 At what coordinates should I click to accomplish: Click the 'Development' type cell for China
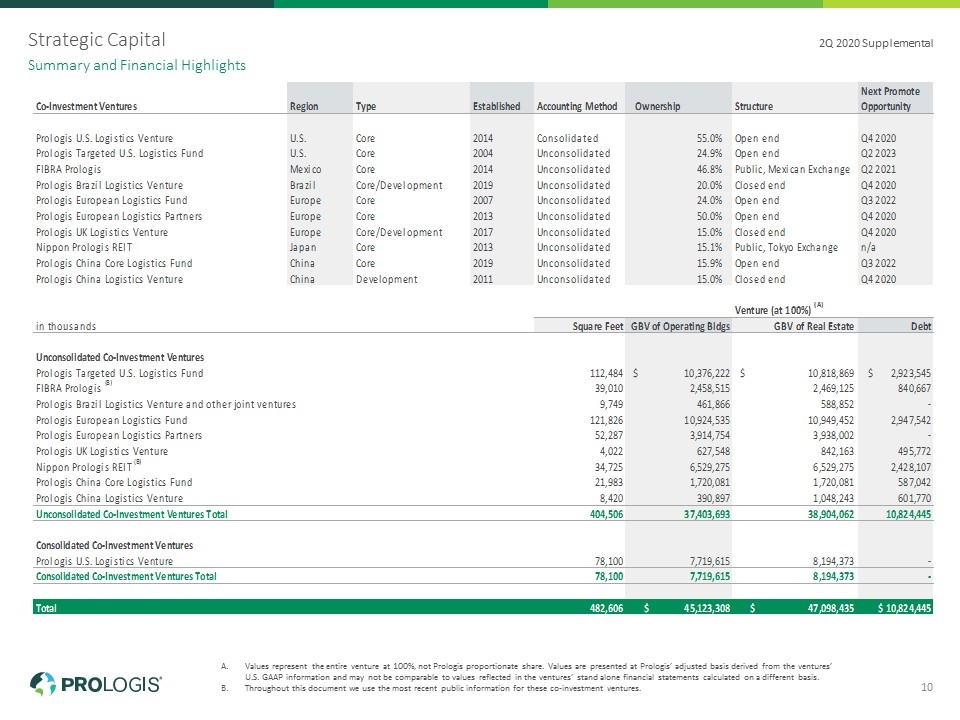point(386,279)
